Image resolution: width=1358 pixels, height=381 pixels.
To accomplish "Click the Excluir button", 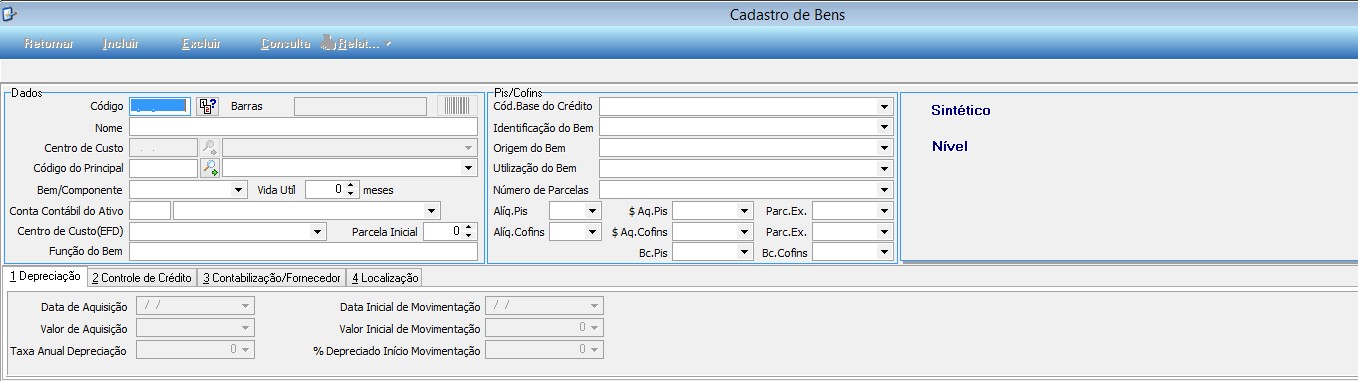I will point(201,44).
